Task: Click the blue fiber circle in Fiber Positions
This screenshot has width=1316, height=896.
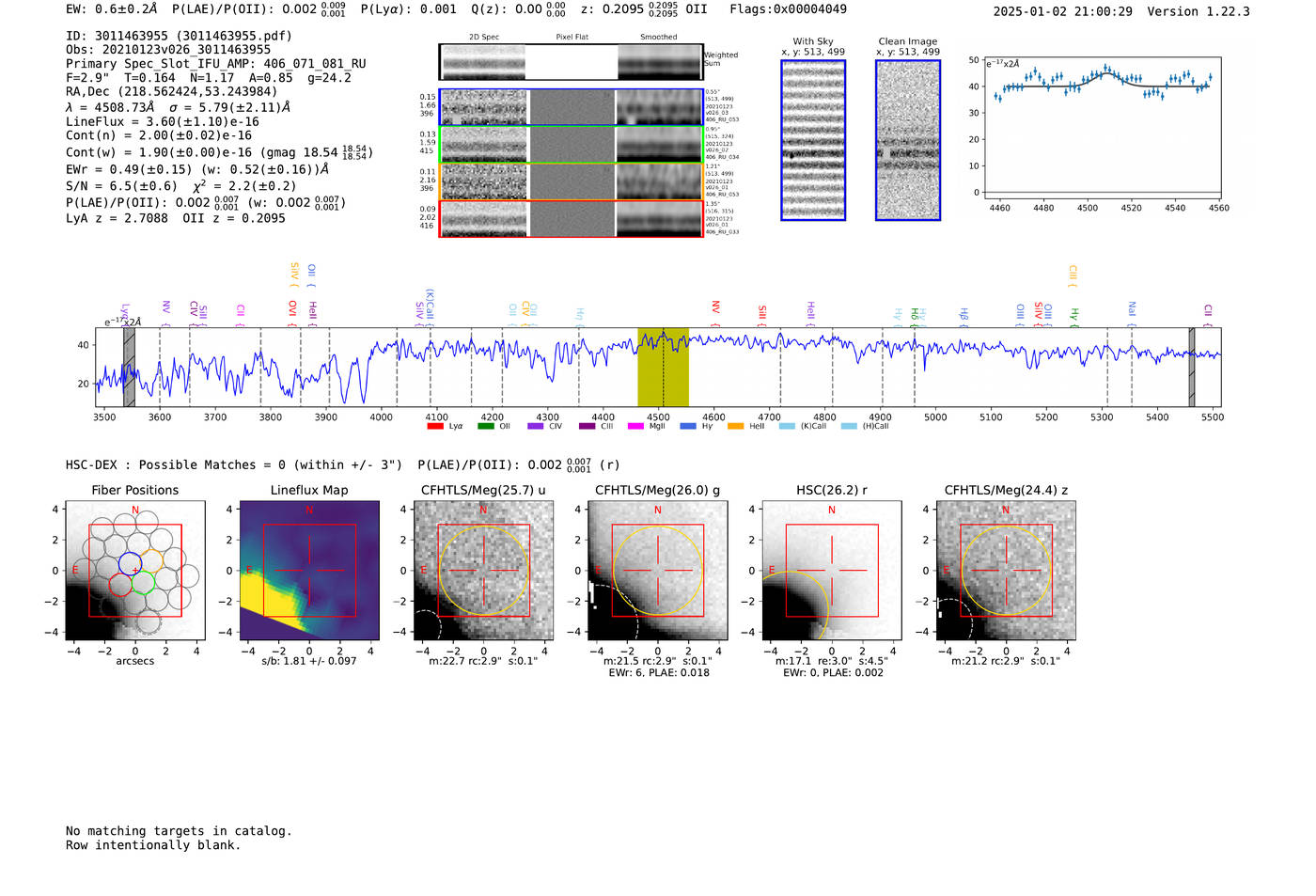Action: 130,563
